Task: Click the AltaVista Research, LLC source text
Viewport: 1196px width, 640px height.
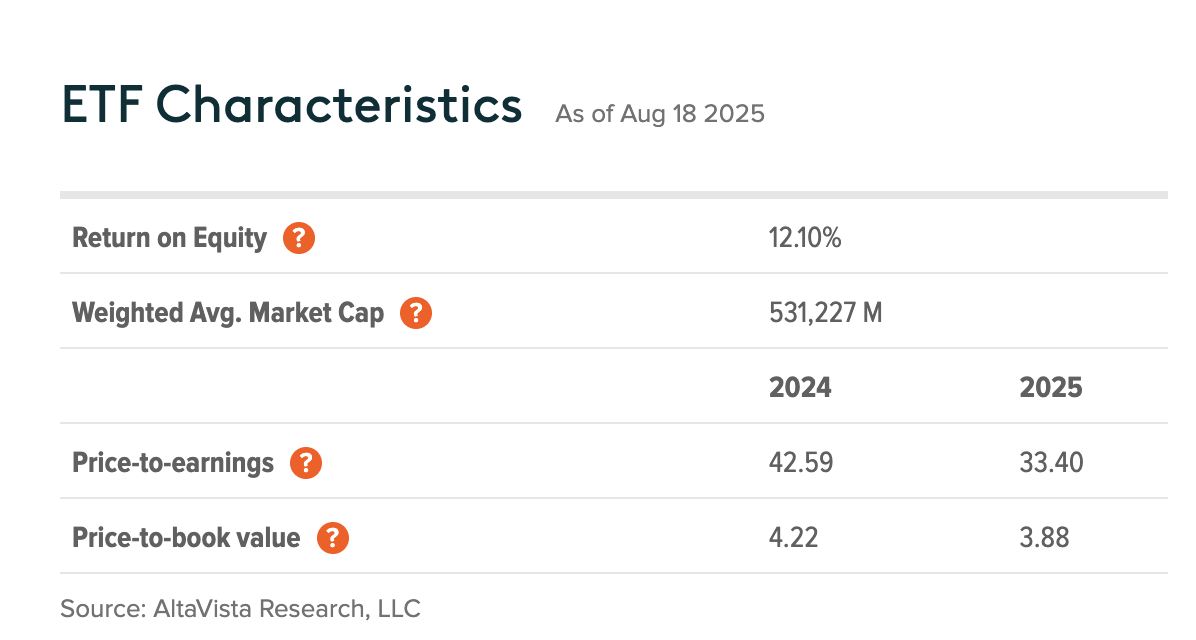Action: pyautogui.click(x=240, y=608)
